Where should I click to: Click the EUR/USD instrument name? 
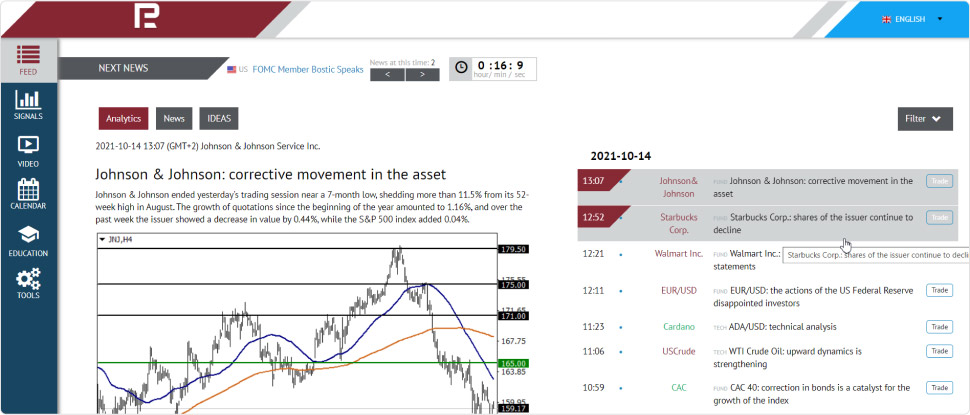[679, 290]
